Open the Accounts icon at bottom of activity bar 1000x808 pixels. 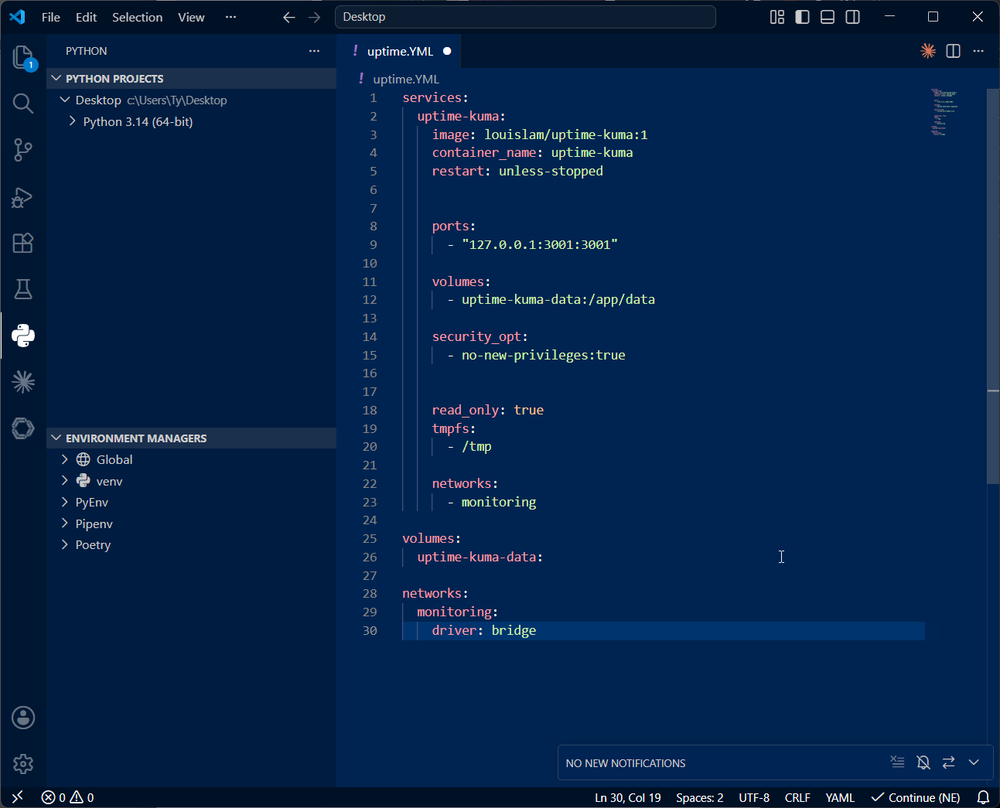click(23, 717)
